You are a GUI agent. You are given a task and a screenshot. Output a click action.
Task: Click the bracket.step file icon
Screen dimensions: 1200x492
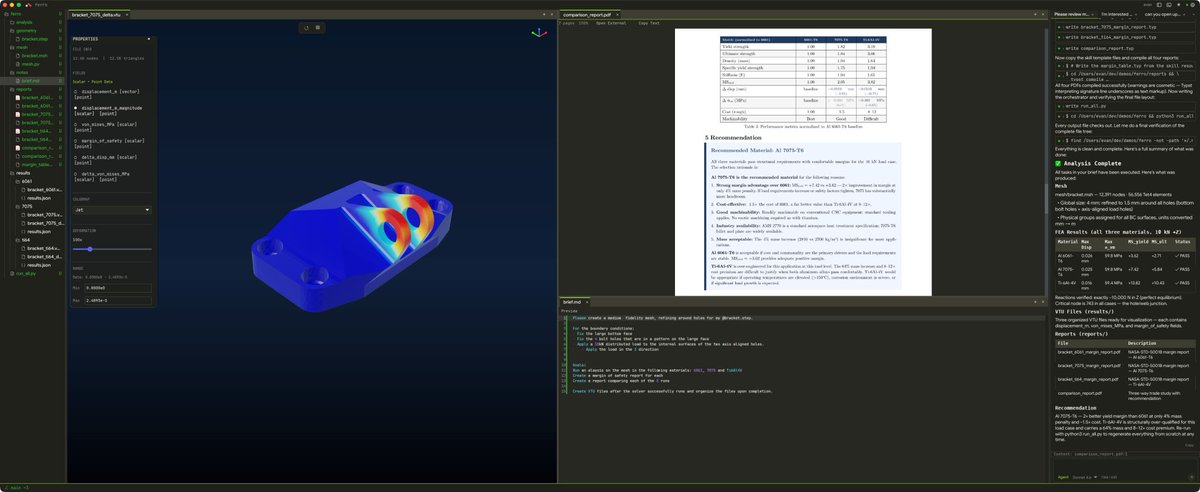click(18, 38)
